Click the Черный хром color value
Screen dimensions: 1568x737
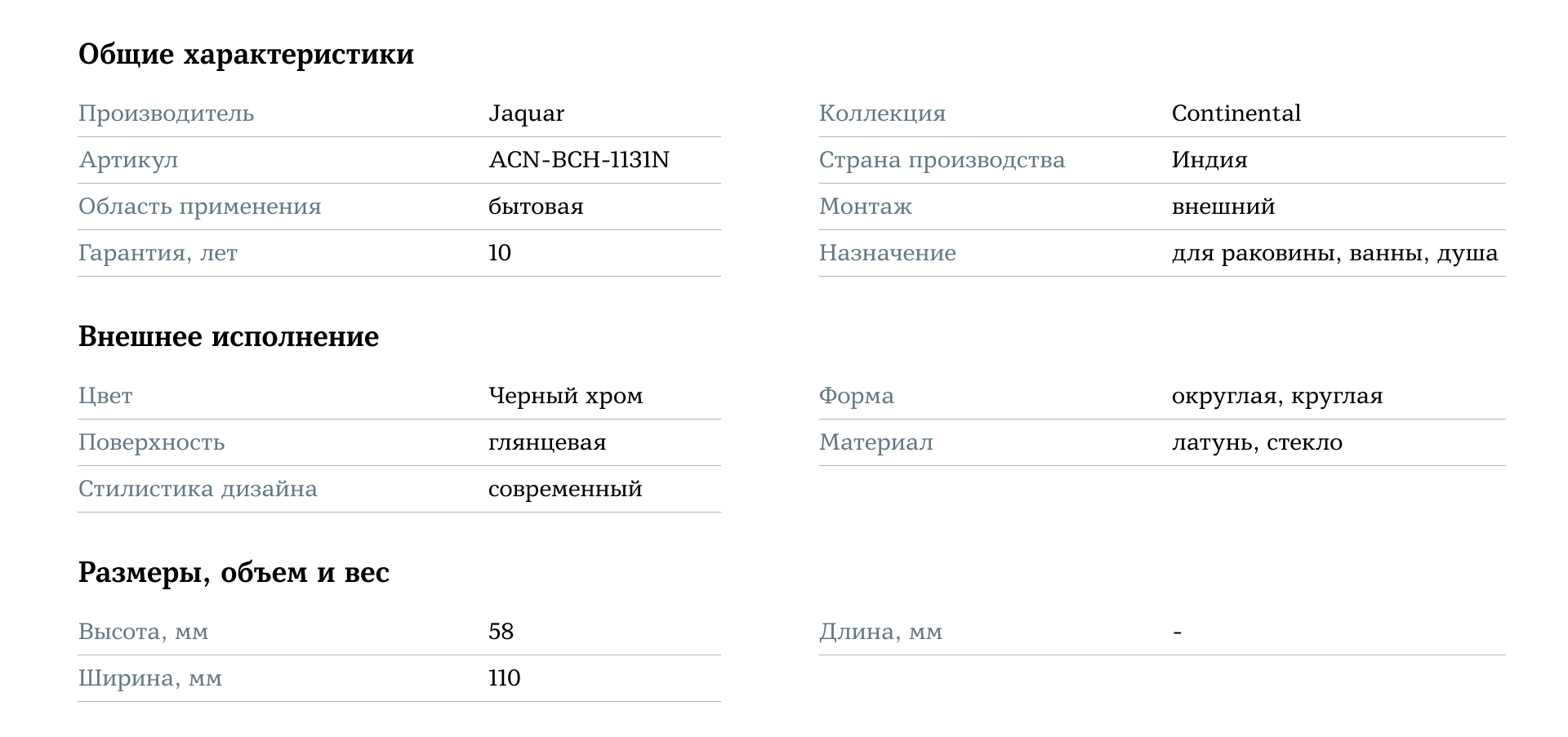pos(565,396)
